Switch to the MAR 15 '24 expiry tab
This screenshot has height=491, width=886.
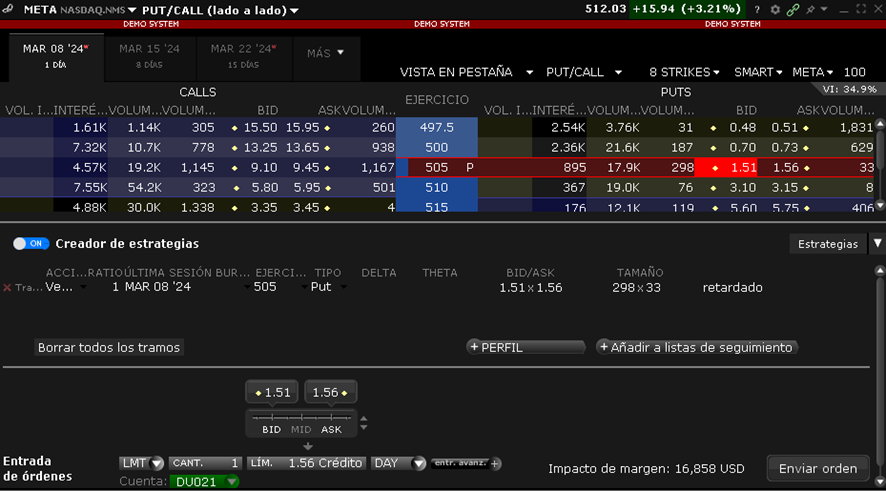pos(149,54)
